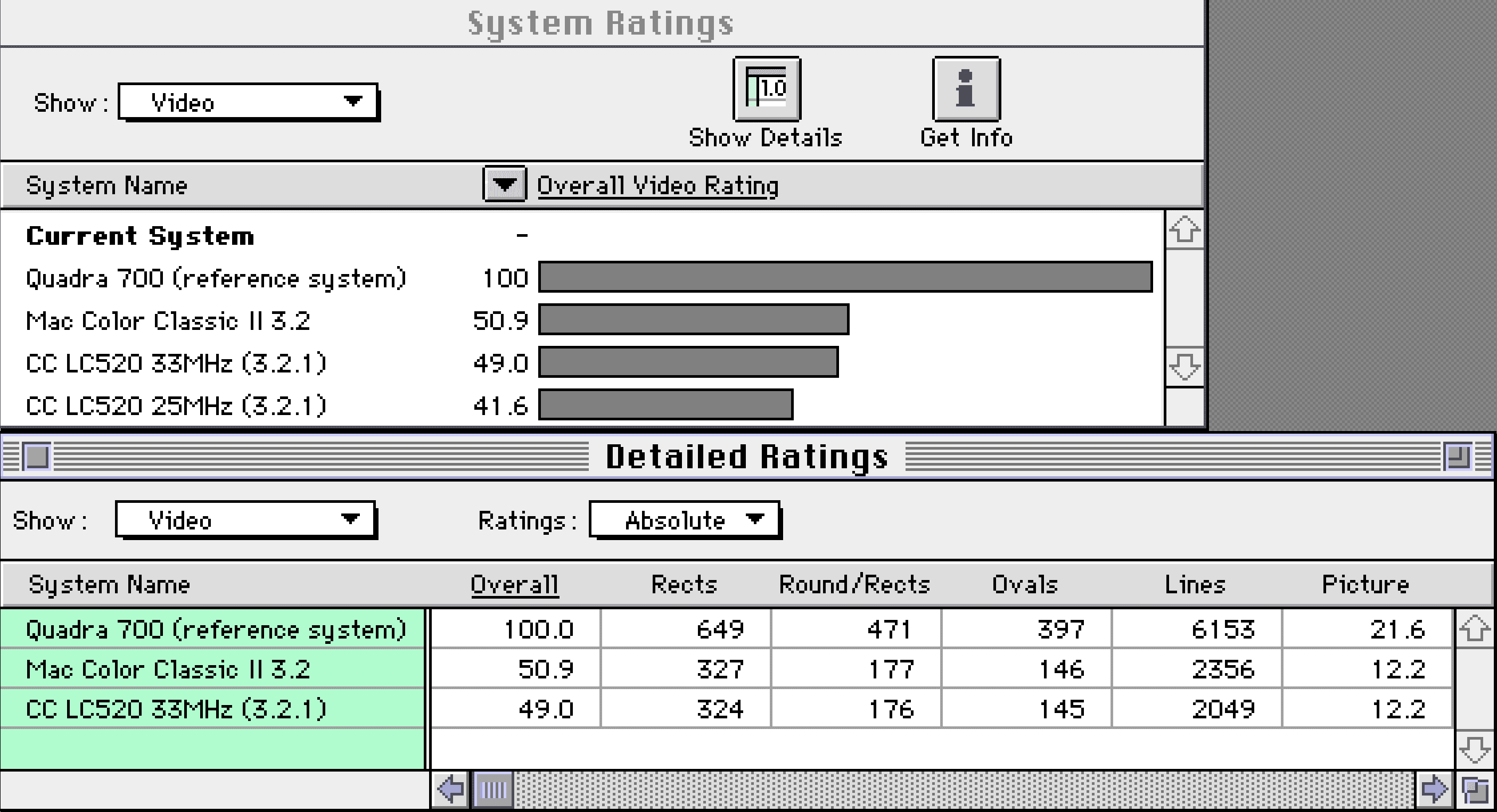The width and height of the screenshot is (1497, 812).
Task: Click the System Ratings scroll up arrow
Action: point(1185,230)
